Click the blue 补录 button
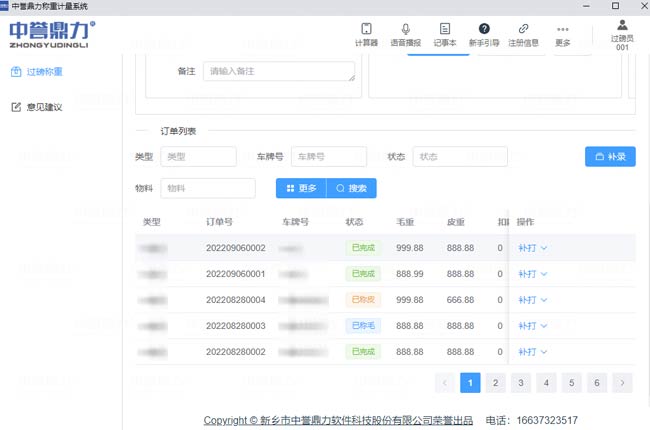Image resolution: width=650 pixels, height=430 pixels. pyautogui.click(x=610, y=157)
